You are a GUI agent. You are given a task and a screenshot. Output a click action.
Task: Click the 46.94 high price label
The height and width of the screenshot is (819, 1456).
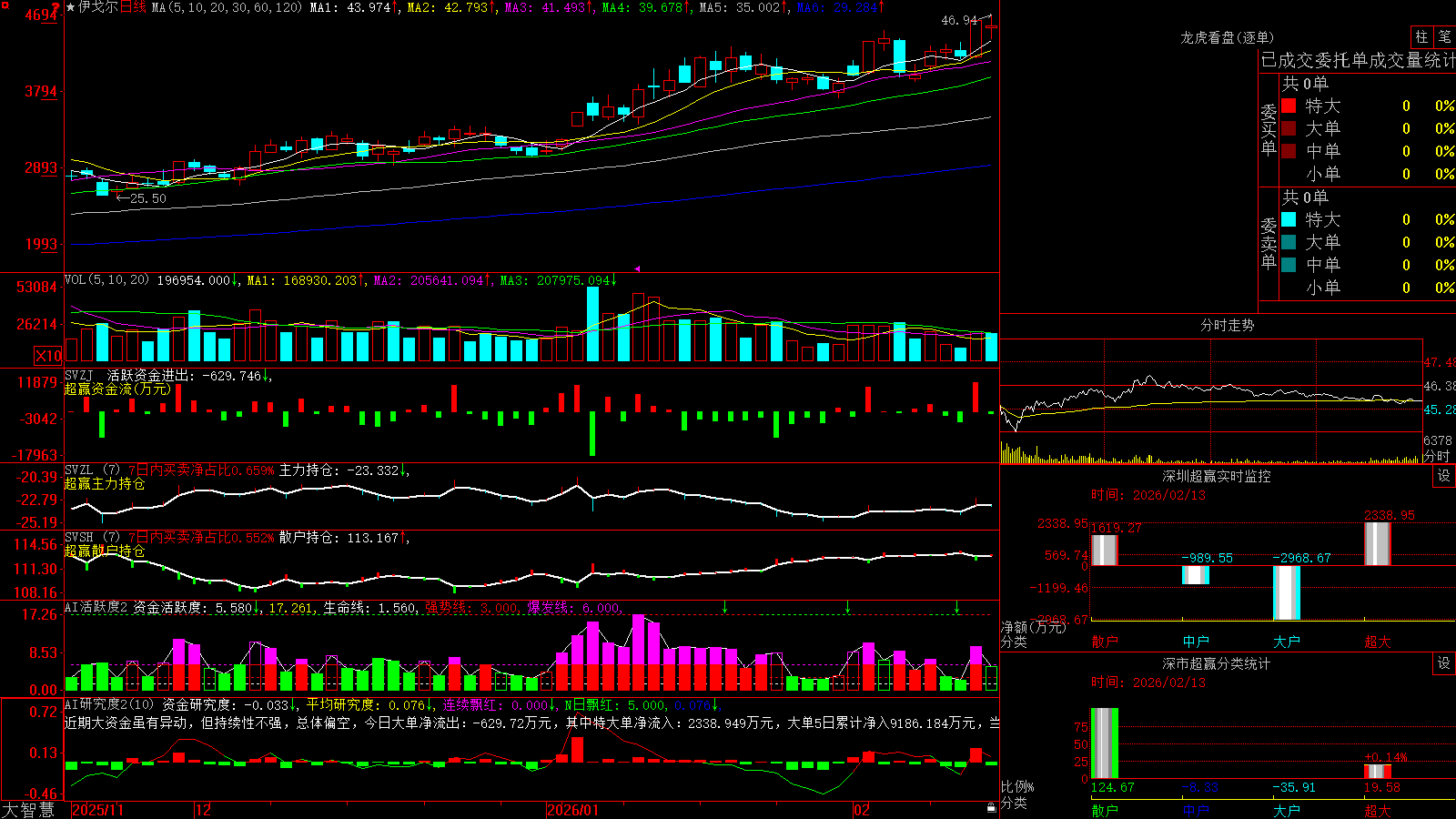pyautogui.click(x=959, y=20)
